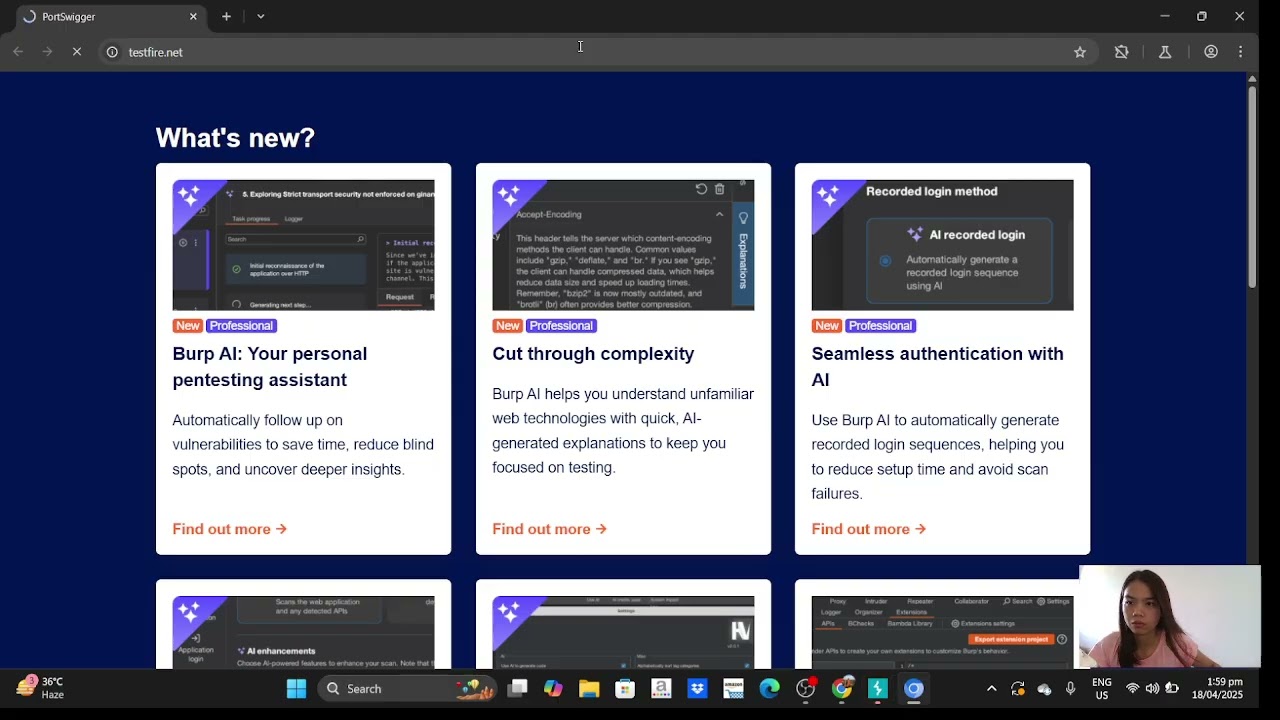Open Dropbox from the taskbar

click(697, 688)
